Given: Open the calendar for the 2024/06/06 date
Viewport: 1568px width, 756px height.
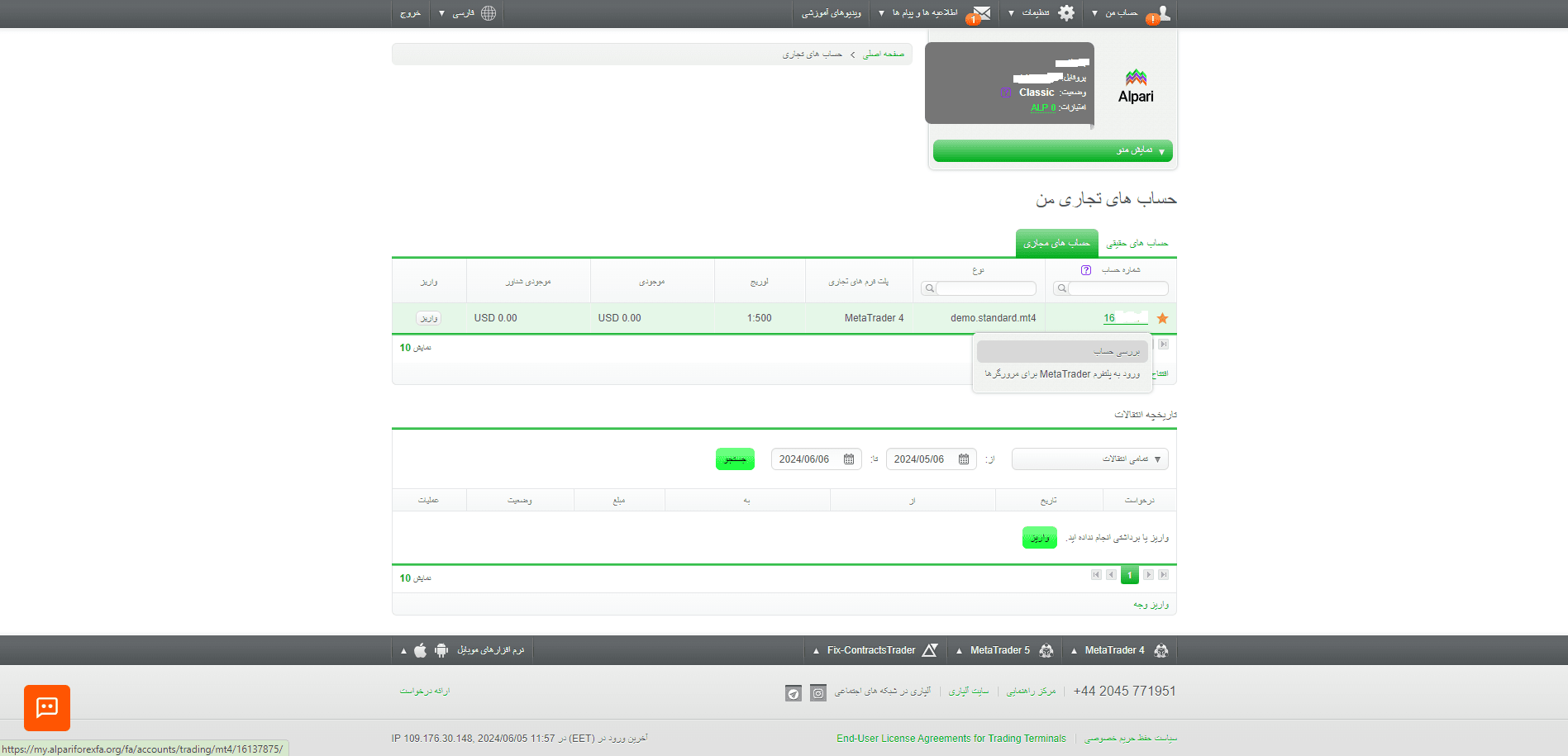Looking at the screenshot, I should [849, 459].
